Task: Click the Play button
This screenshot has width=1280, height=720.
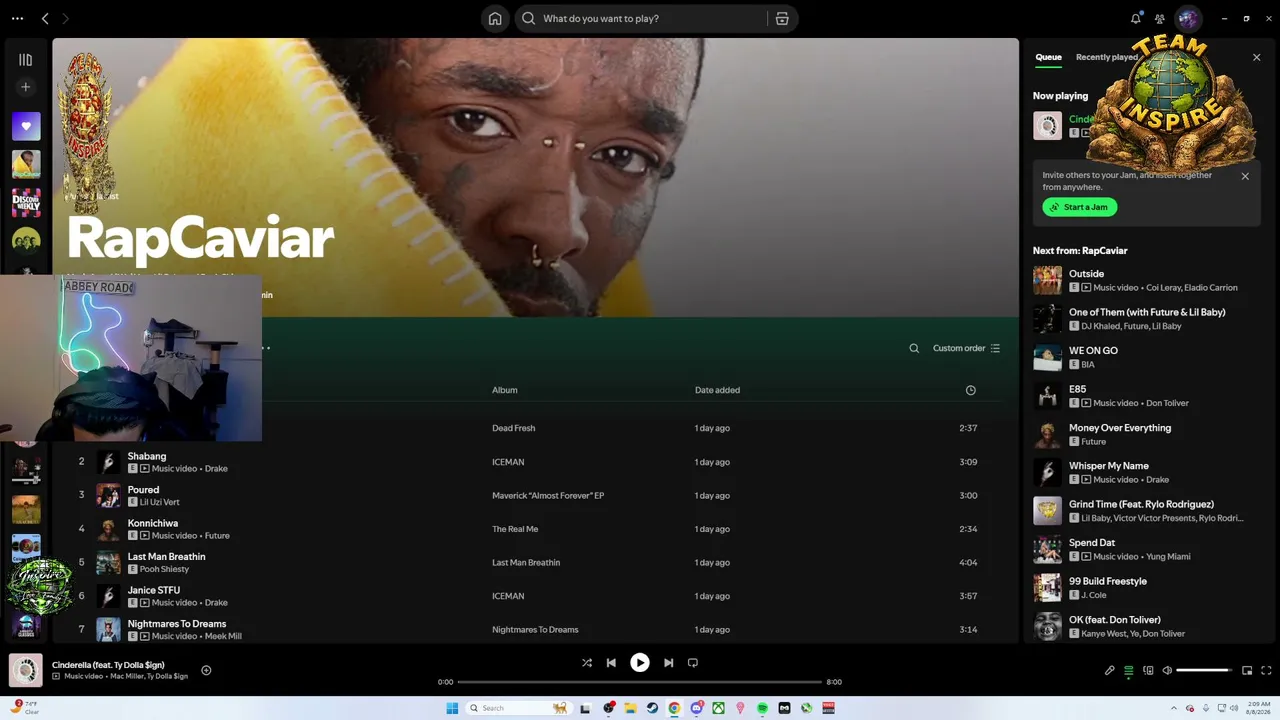Action: [x=640, y=662]
